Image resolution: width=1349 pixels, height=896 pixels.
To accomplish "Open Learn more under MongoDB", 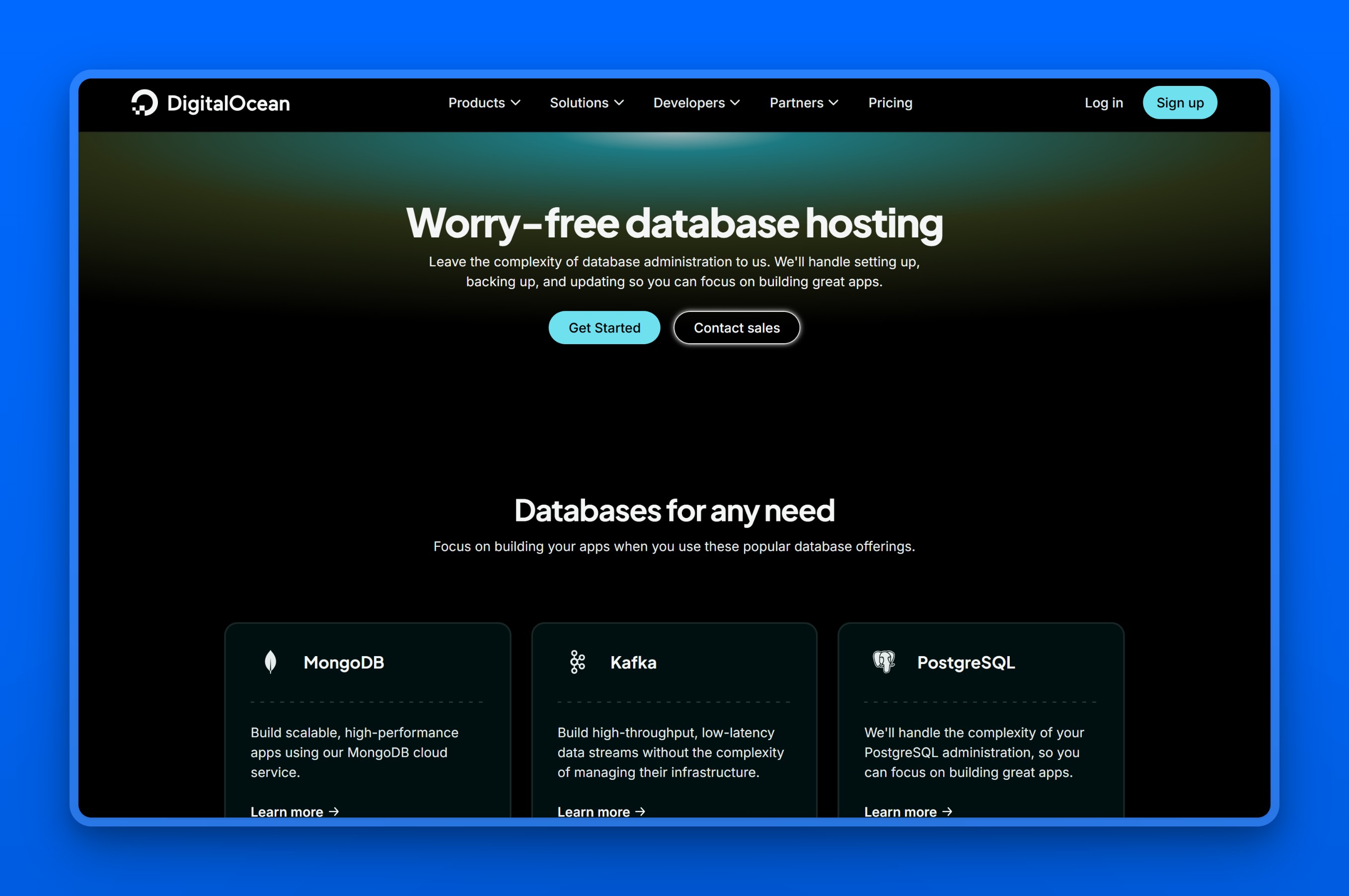I will [295, 812].
